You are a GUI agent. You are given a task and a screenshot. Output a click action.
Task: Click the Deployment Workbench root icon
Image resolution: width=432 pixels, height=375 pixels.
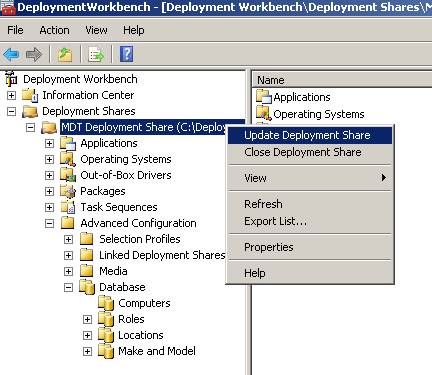pyautogui.click(x=11, y=78)
